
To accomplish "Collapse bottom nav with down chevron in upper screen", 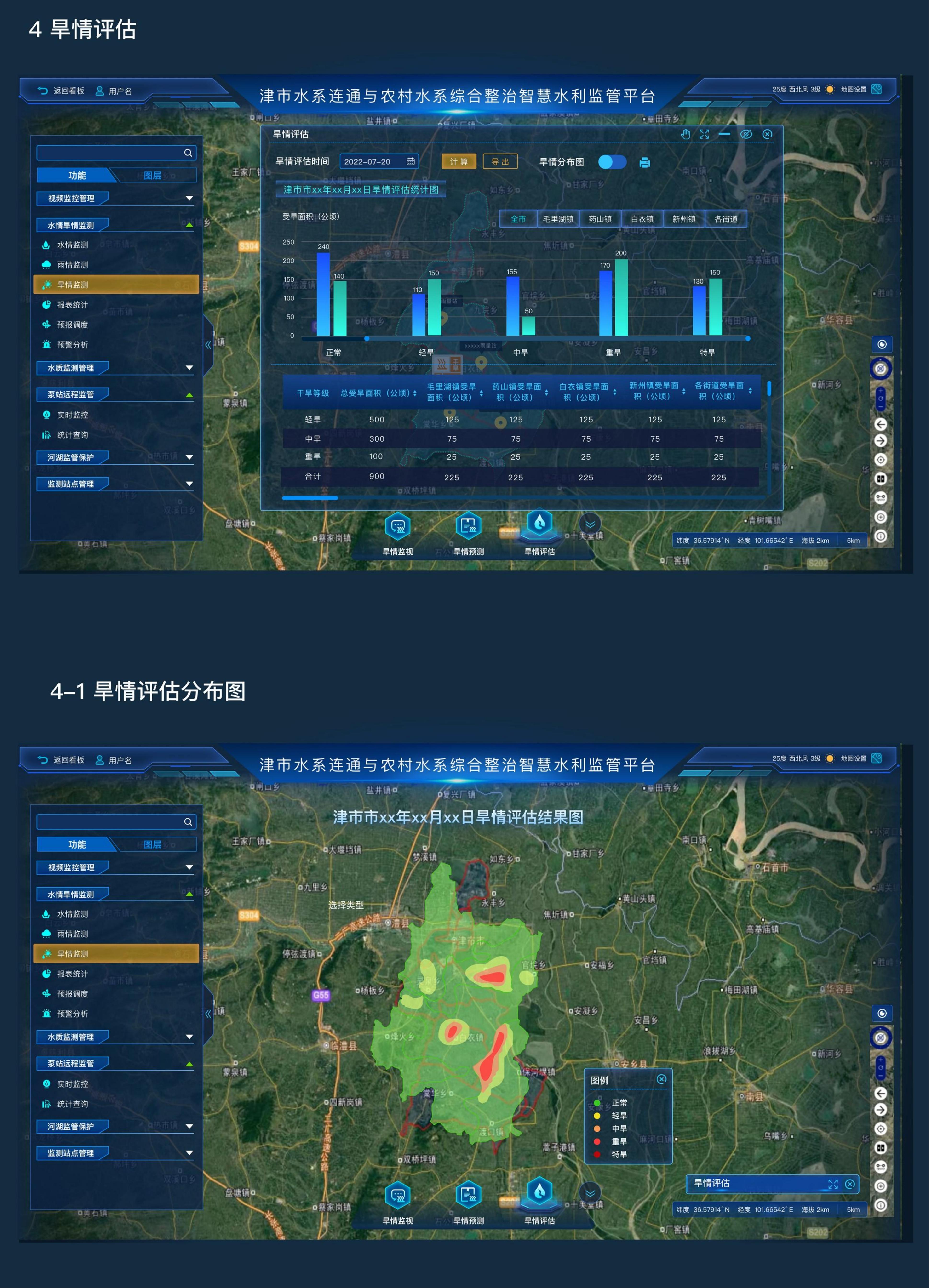I will [590, 524].
